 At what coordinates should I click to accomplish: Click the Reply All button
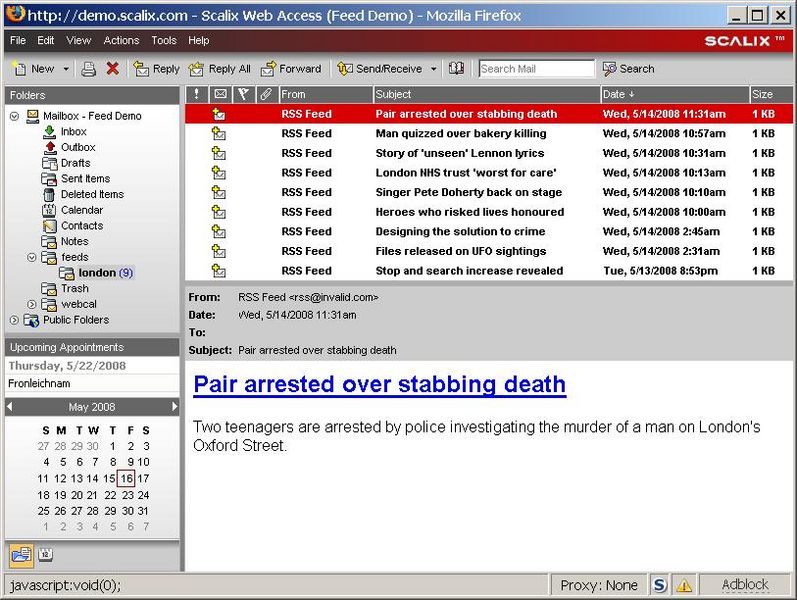click(x=220, y=69)
